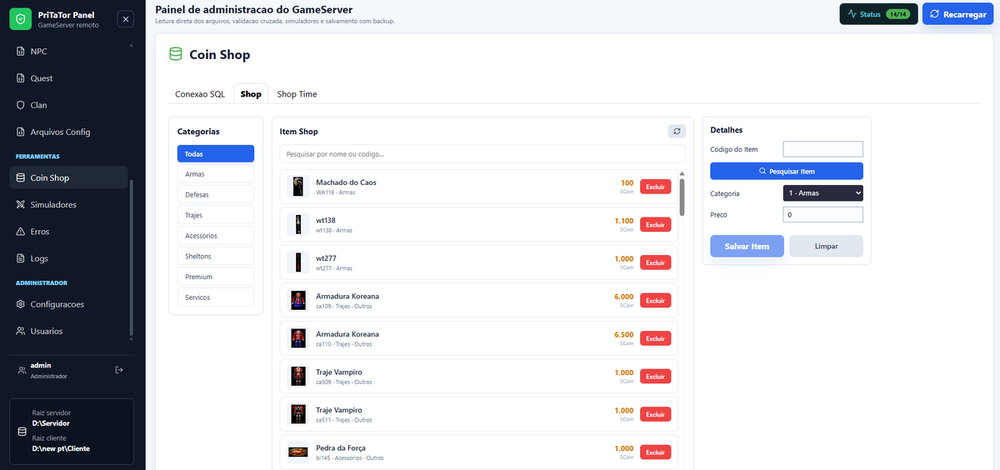1000x470 pixels.
Task: Click the Clan shield icon in sidebar
Action: coord(20,105)
